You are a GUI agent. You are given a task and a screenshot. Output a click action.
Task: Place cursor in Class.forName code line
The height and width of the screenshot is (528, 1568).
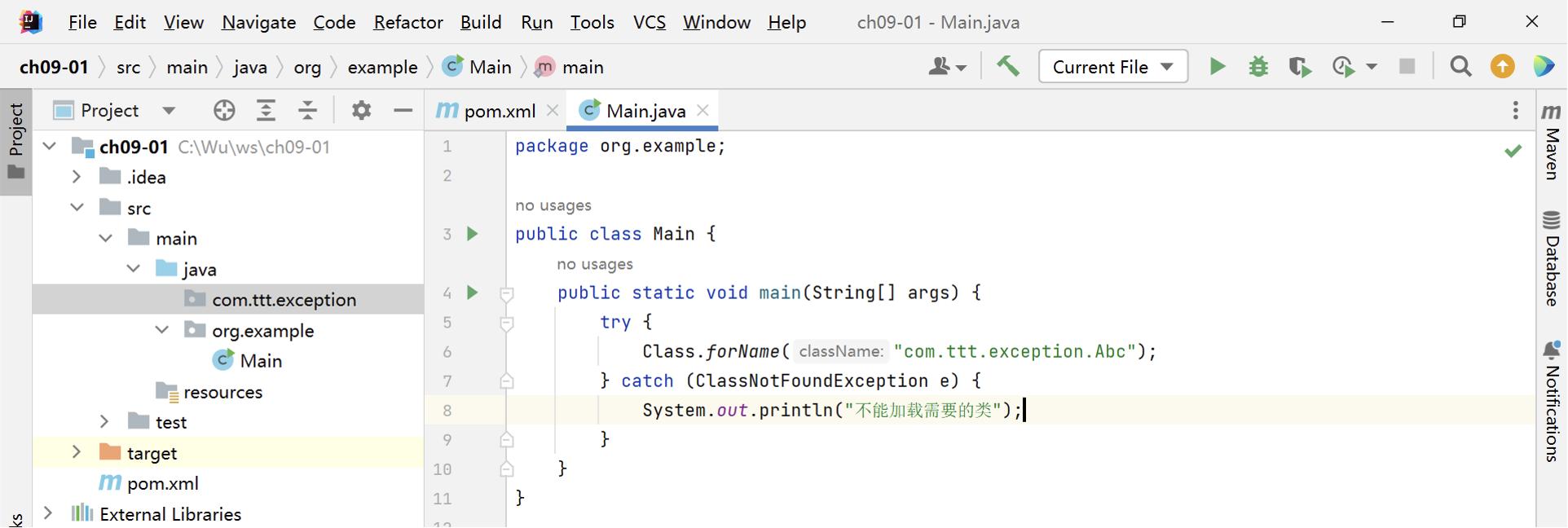click(x=899, y=351)
